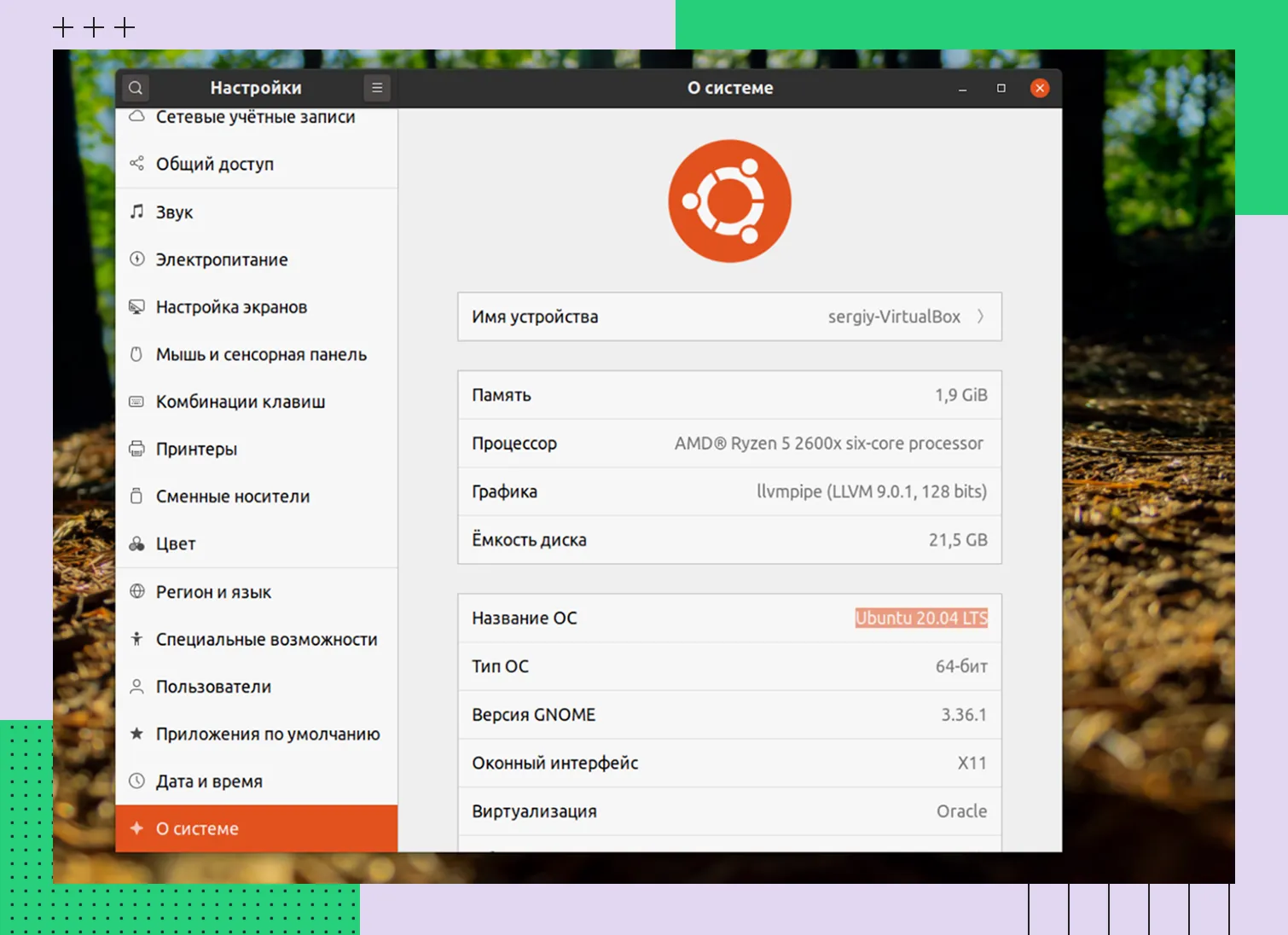Click the Ubuntu logo image
Image resolution: width=1288 pixels, height=935 pixels.
pos(729,201)
